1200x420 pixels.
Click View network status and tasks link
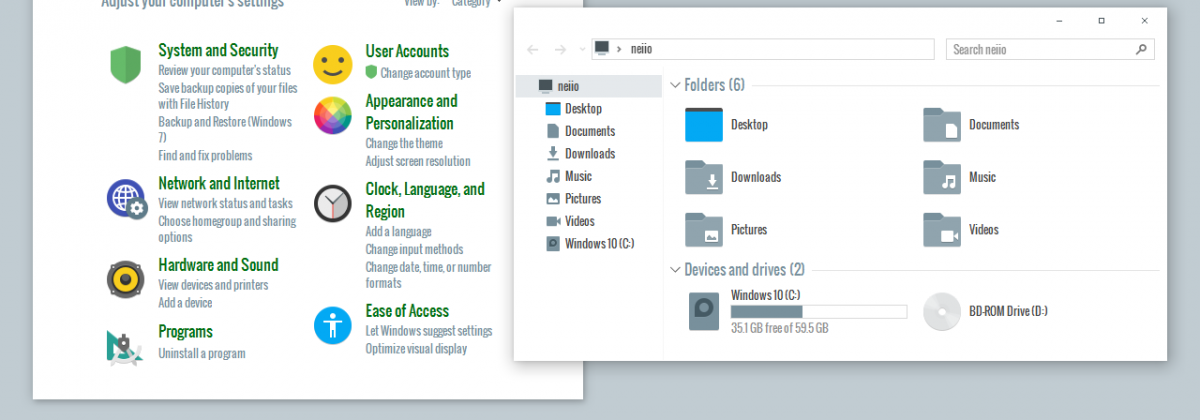coord(226,203)
